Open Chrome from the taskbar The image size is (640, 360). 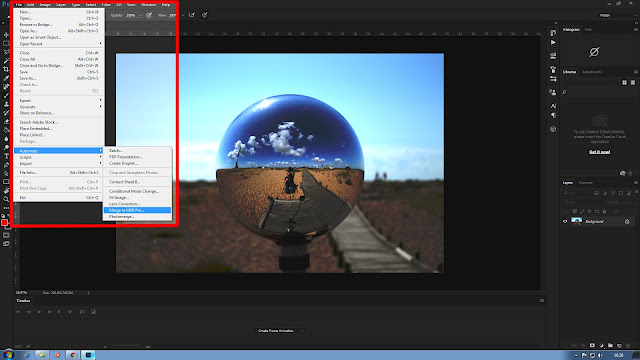coord(73,355)
